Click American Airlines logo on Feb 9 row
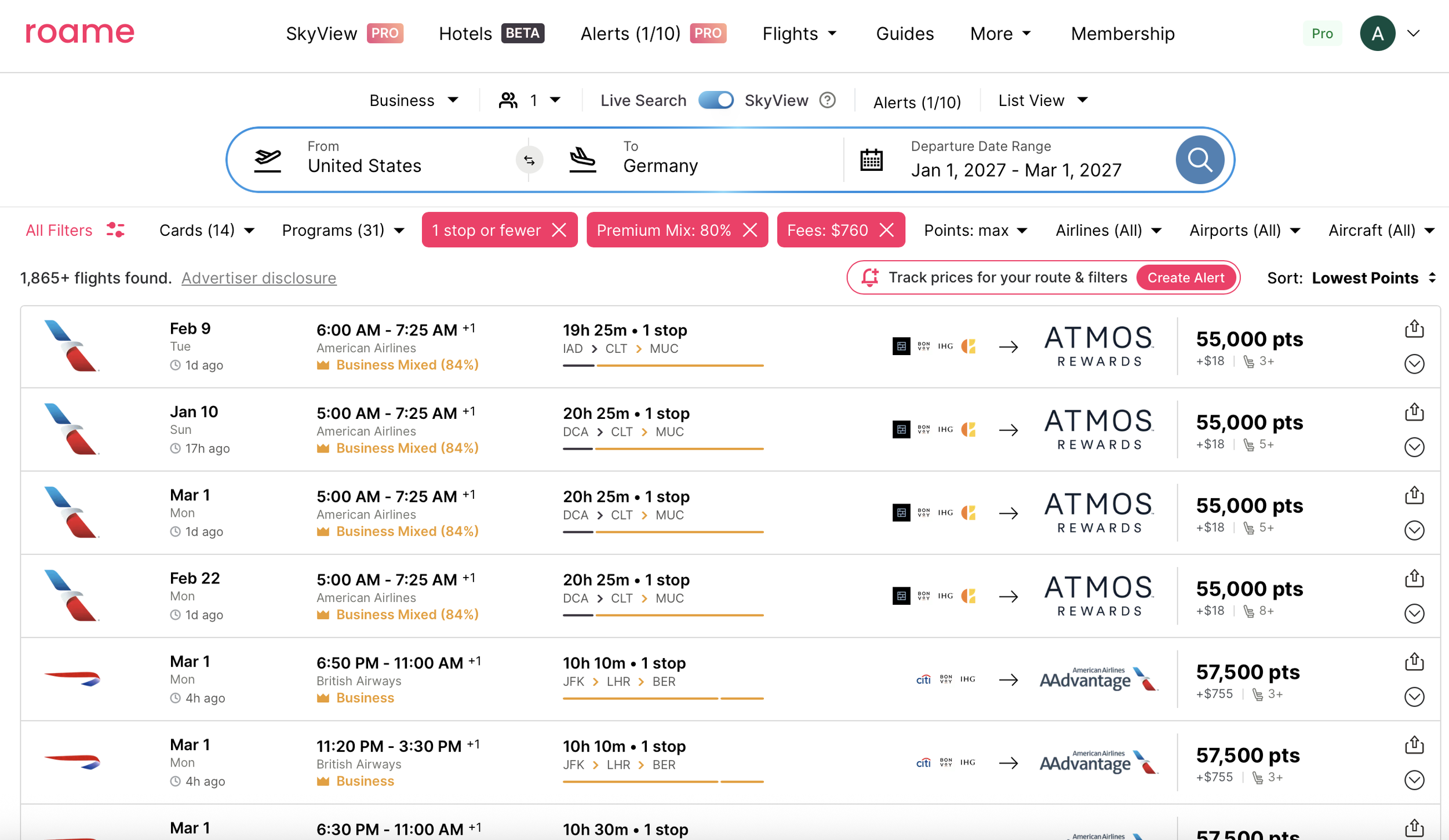 click(x=72, y=346)
